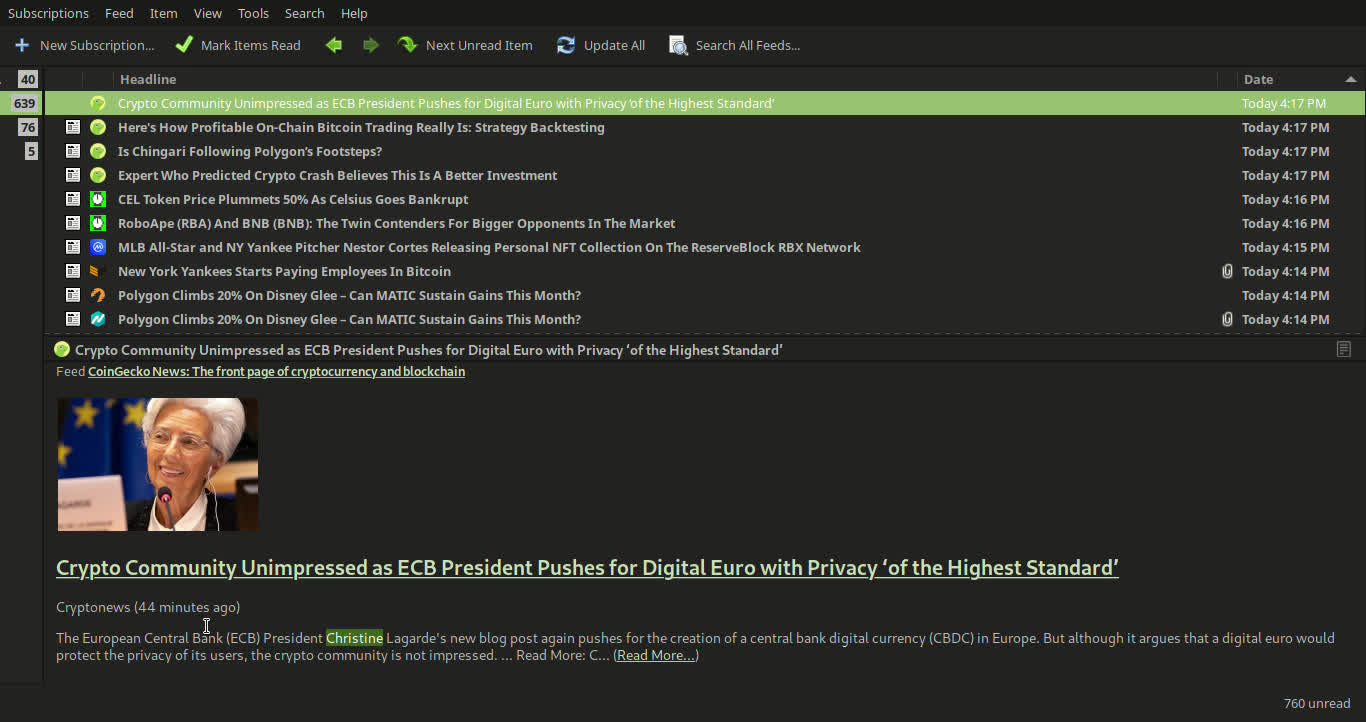The width and height of the screenshot is (1366, 722).
Task: Click orange favicon on first Polygon Climbs row
Action: (x=98, y=295)
